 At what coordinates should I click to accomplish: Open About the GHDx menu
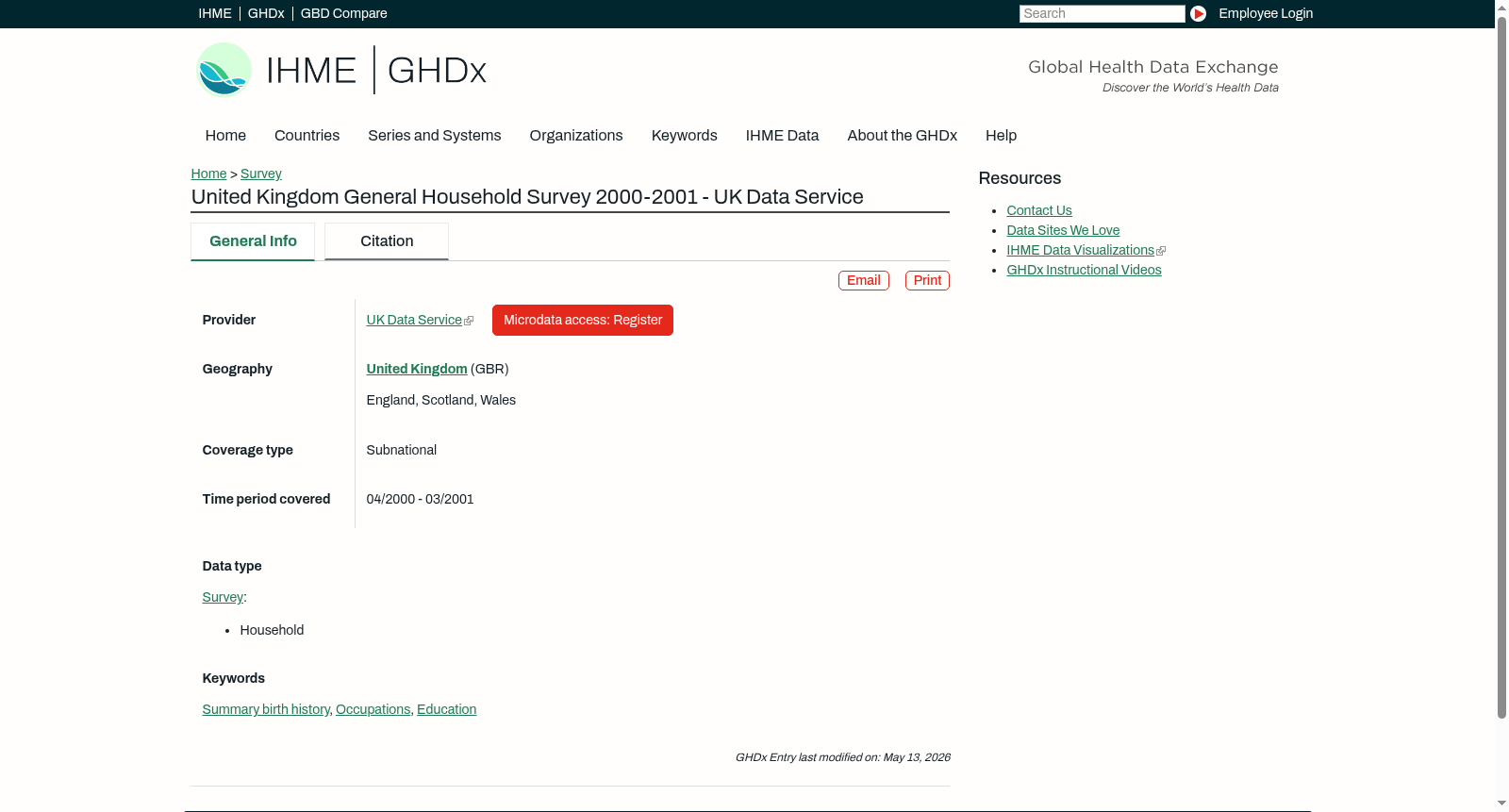(x=903, y=136)
